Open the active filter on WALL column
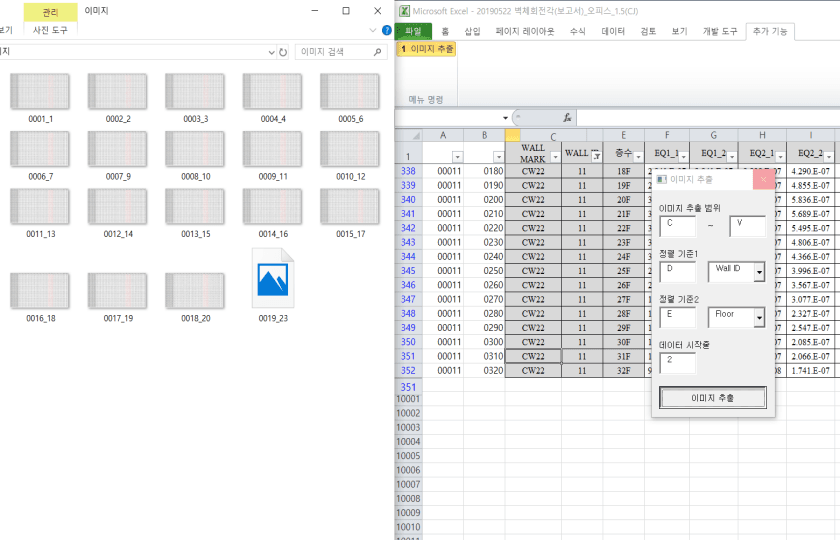This screenshot has width=840, height=540. (x=595, y=155)
